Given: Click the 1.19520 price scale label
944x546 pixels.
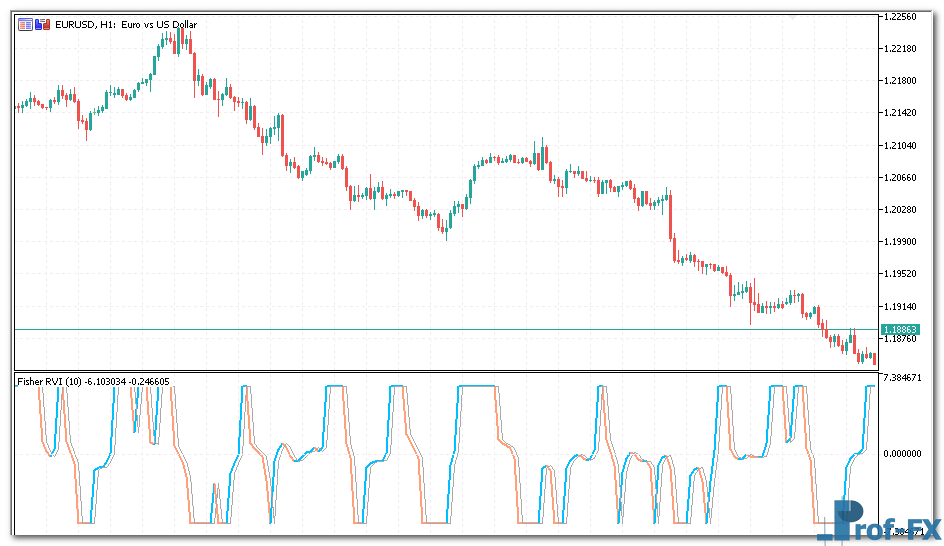Looking at the screenshot, I should 903,273.
